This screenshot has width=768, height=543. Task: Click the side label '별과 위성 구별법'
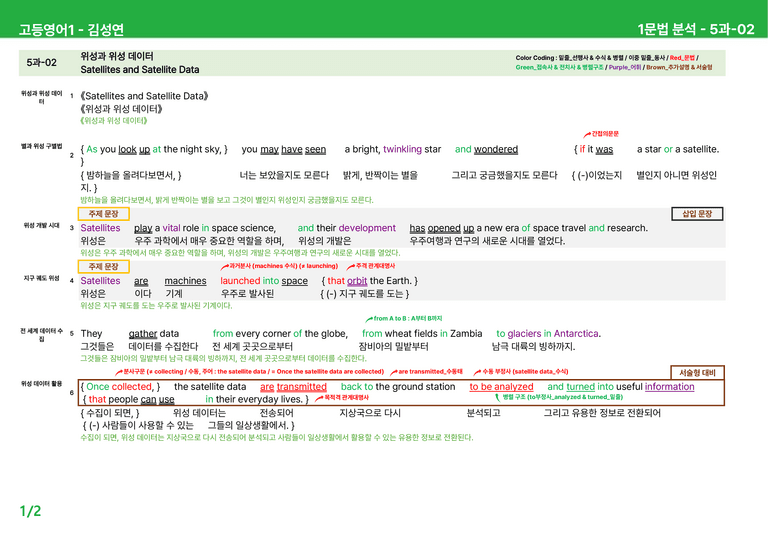[42, 146]
